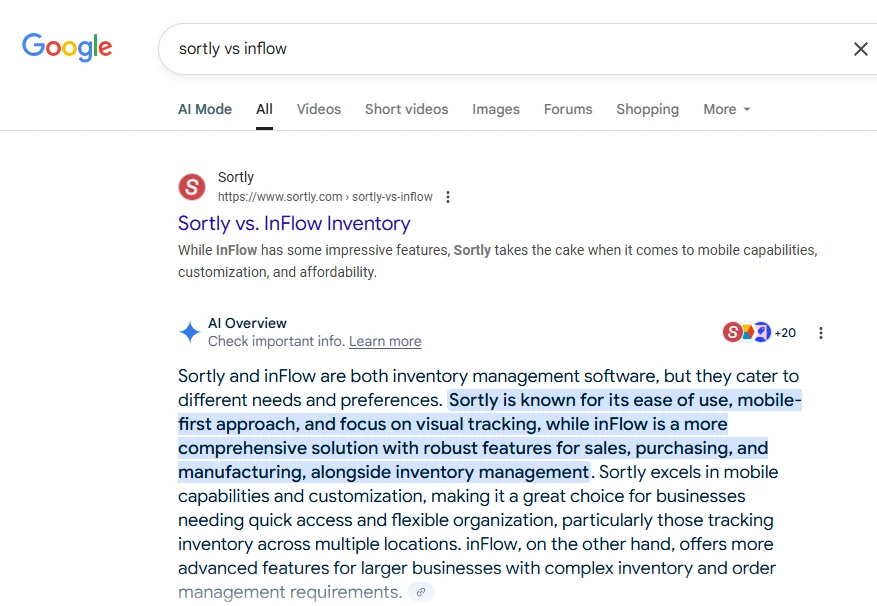Clear the search box with X
Image resolution: width=877 pixels, height=606 pixels.
860,49
